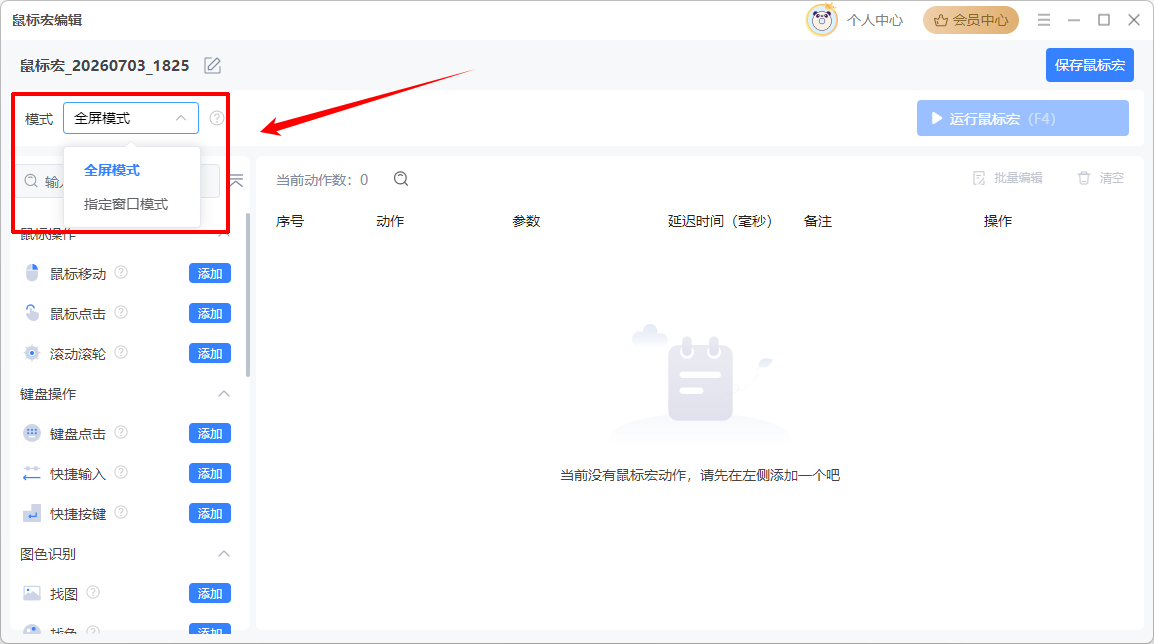Show help for 鼠标移动
This screenshot has width=1154, height=644.
pyautogui.click(x=121, y=272)
